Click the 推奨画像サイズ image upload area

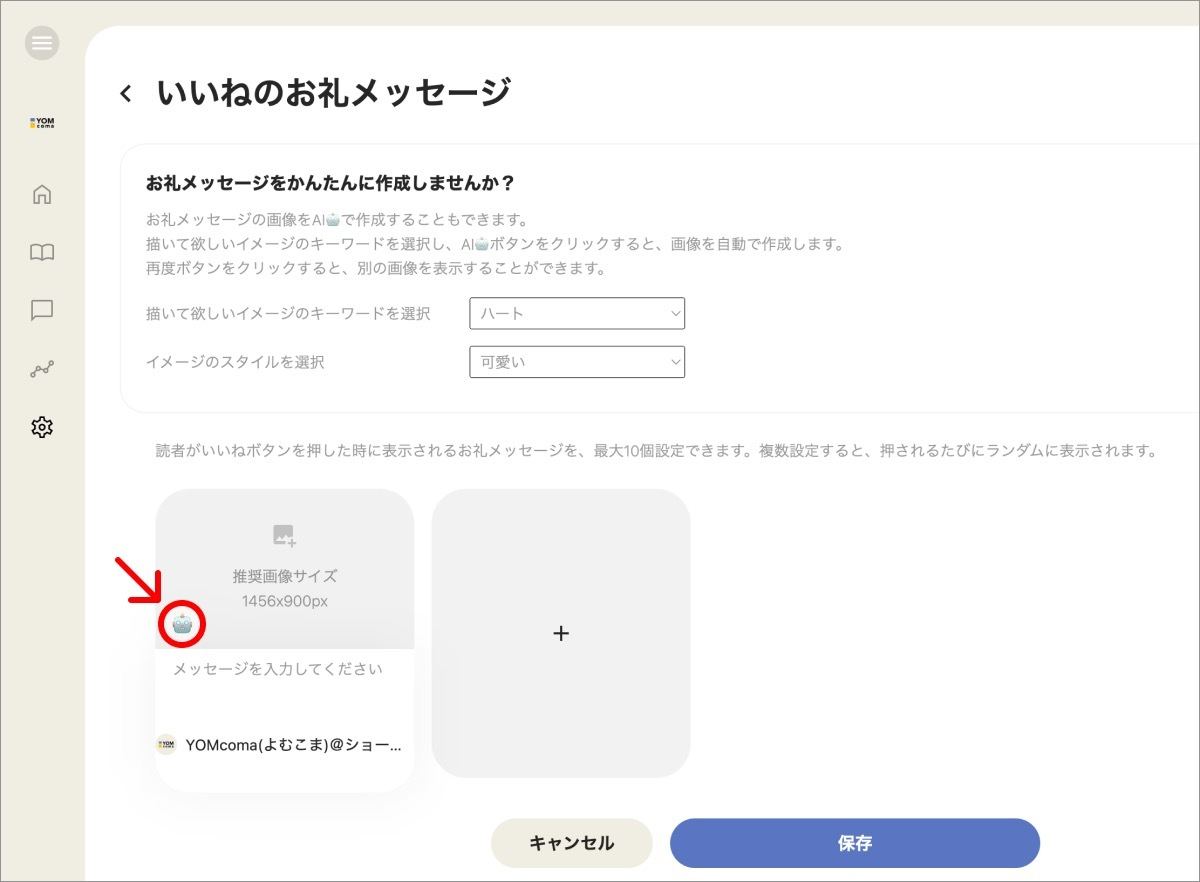[285, 569]
